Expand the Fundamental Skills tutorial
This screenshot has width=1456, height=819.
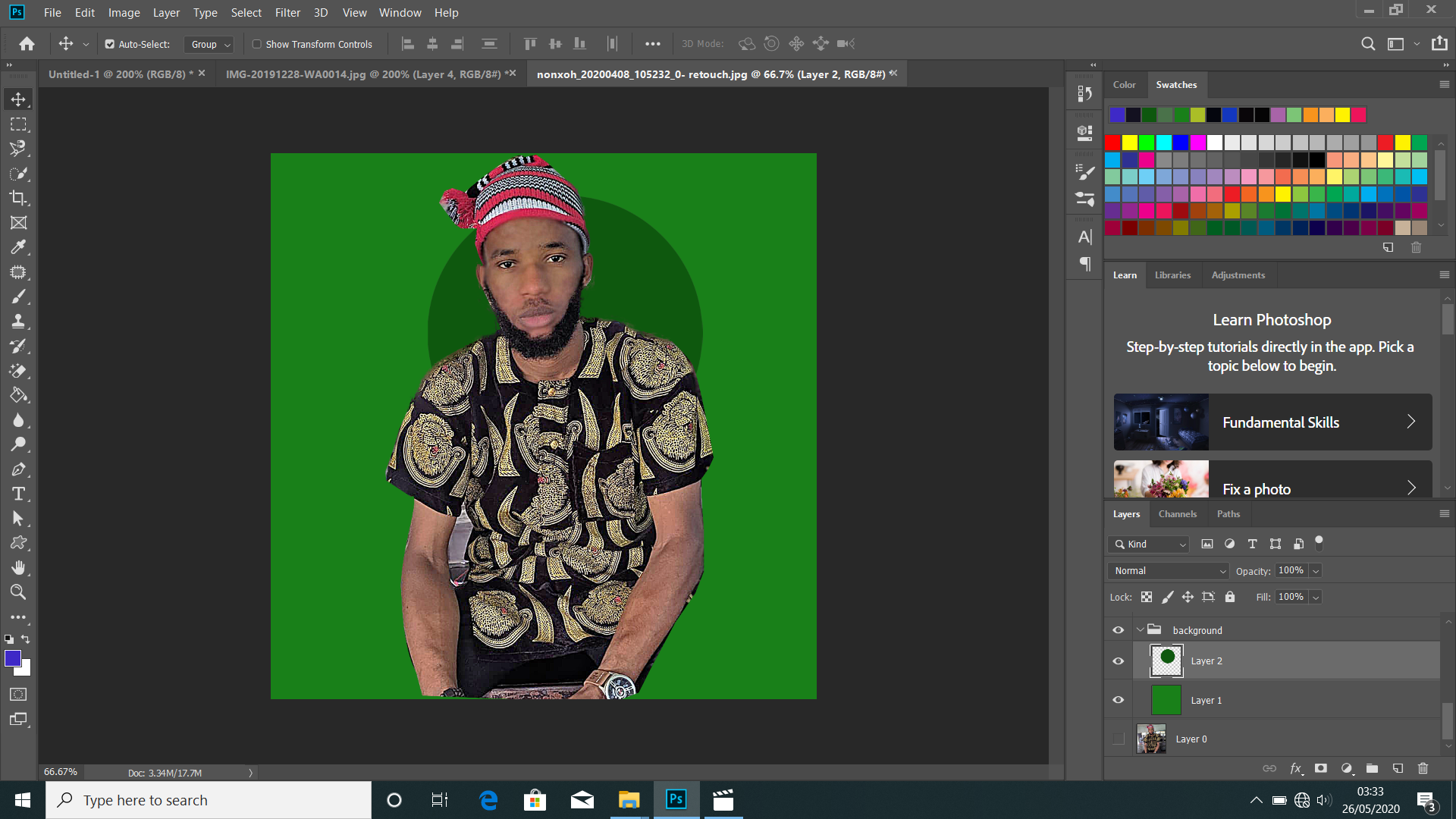(x=1272, y=422)
